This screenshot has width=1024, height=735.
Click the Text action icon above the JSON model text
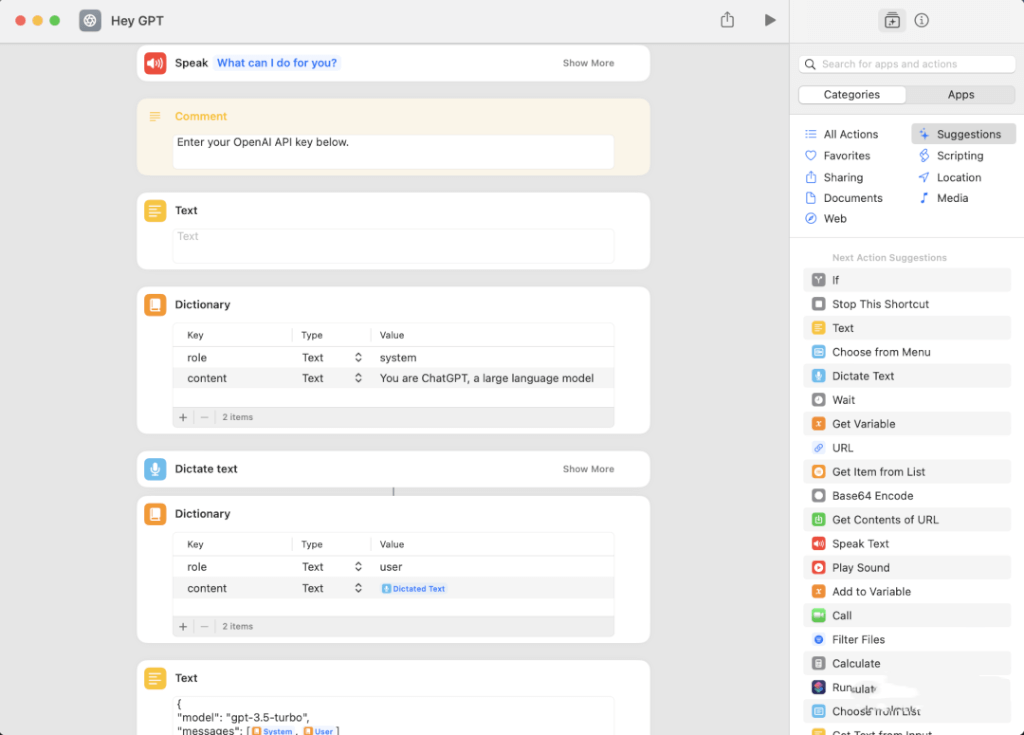coord(155,678)
